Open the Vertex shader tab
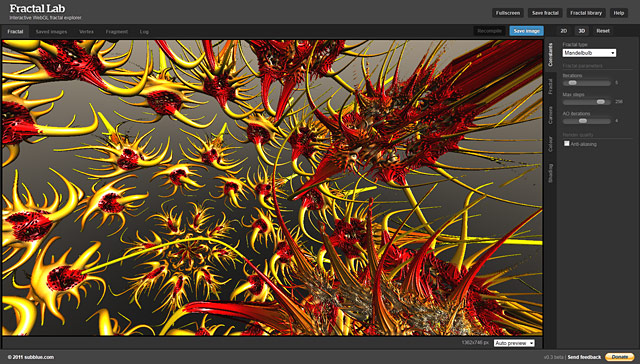Screen dimensions: 640x364 [86, 31]
